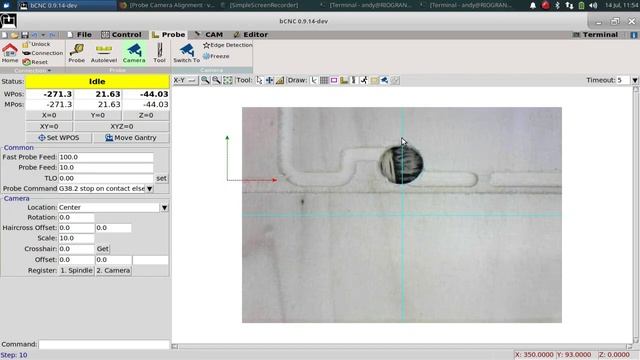The height and width of the screenshot is (360, 640).
Task: Click the Y=0 button
Action: (x=98, y=116)
